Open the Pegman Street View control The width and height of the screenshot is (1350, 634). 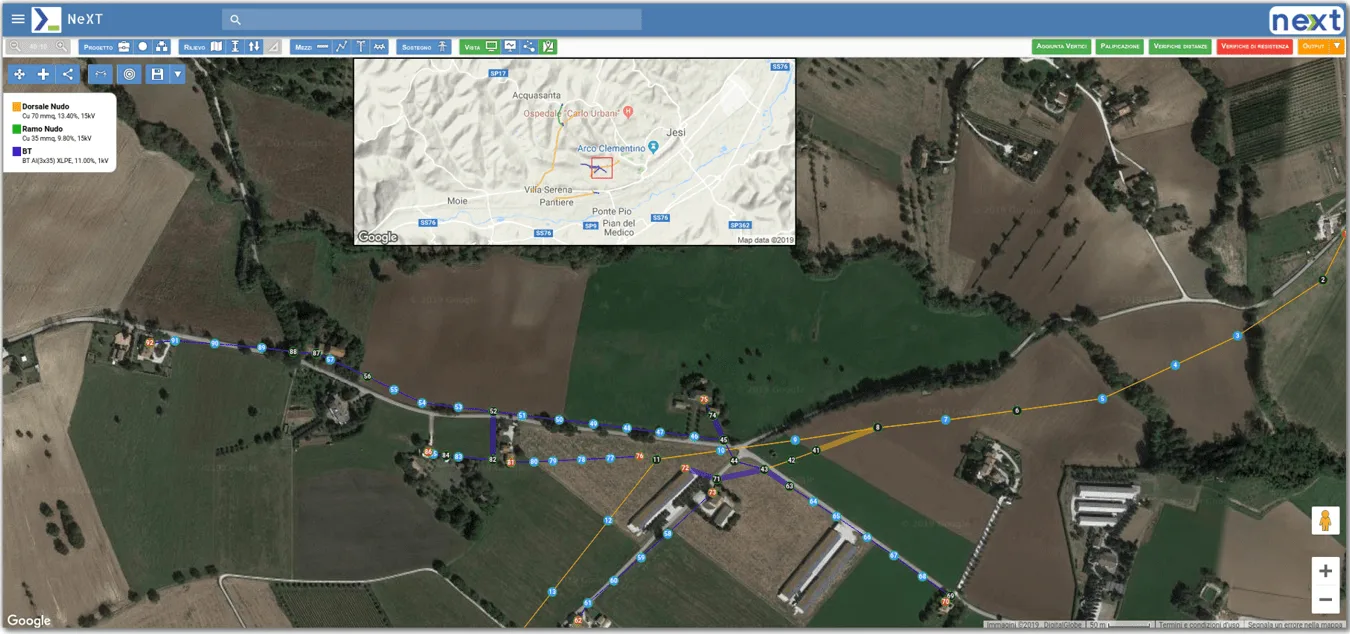[1325, 521]
